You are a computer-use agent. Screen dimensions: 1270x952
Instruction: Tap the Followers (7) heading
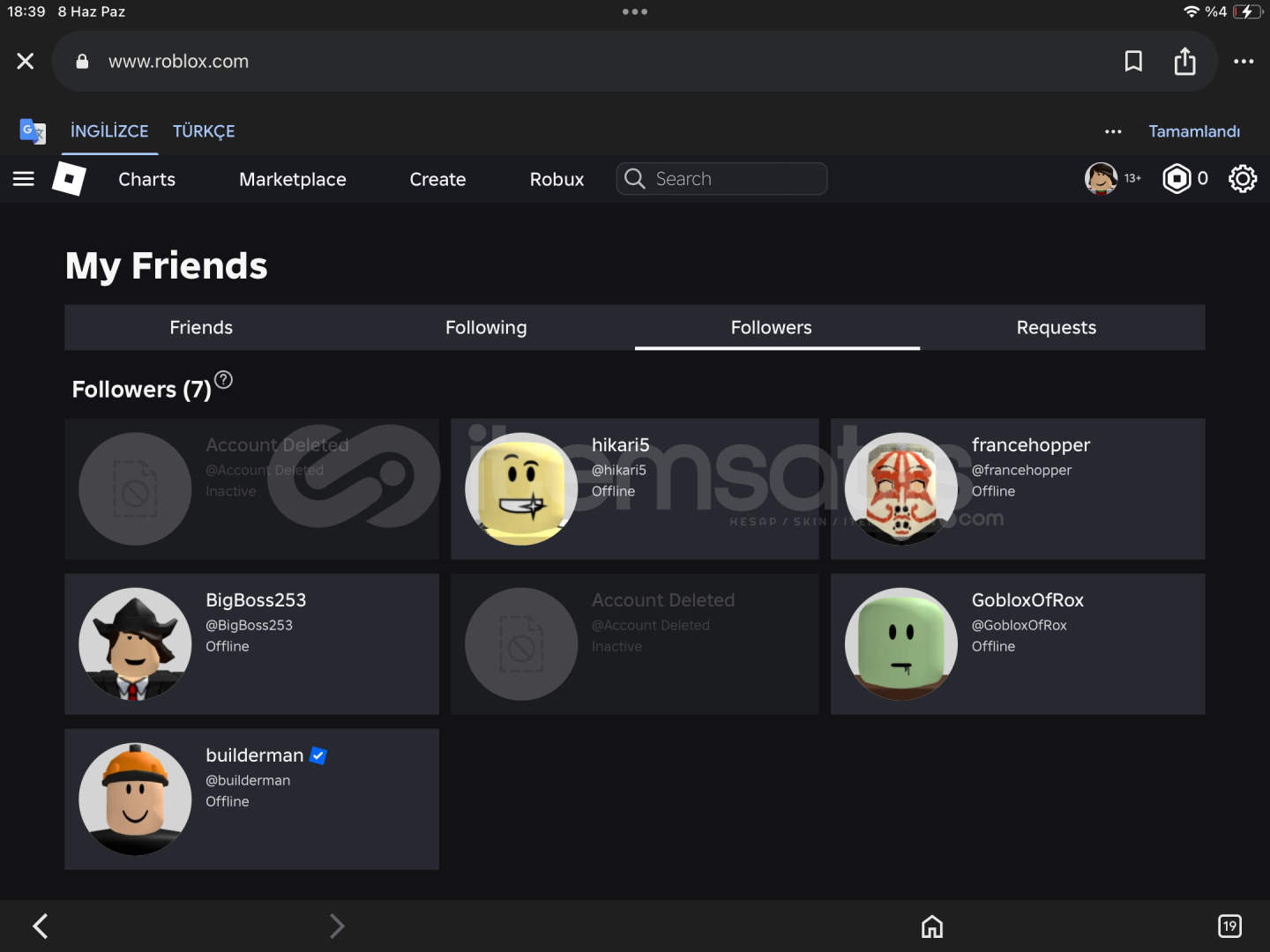(x=142, y=390)
